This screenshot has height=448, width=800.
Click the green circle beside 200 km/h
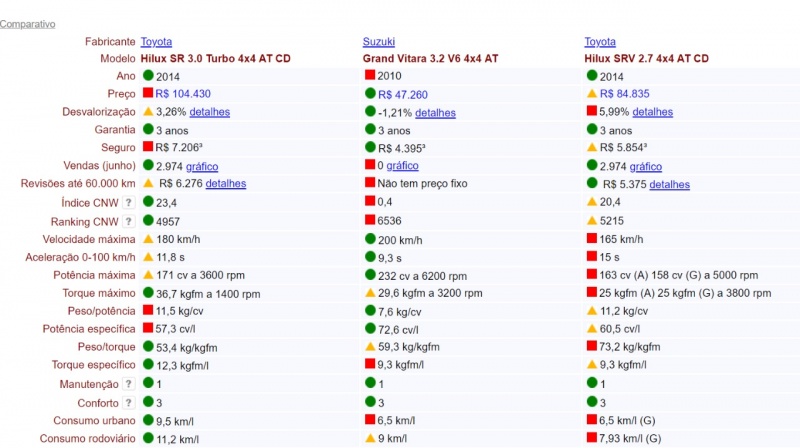[370, 239]
